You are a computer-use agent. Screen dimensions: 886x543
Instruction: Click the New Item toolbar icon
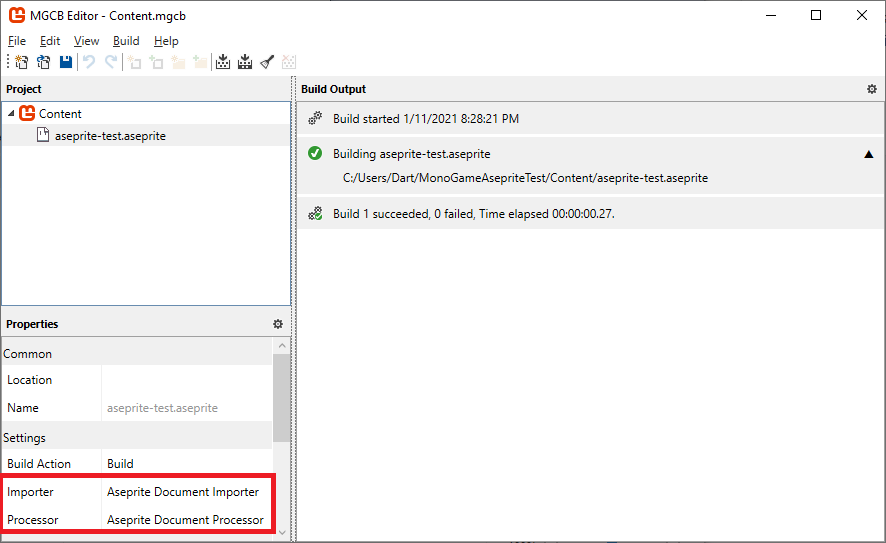134,62
